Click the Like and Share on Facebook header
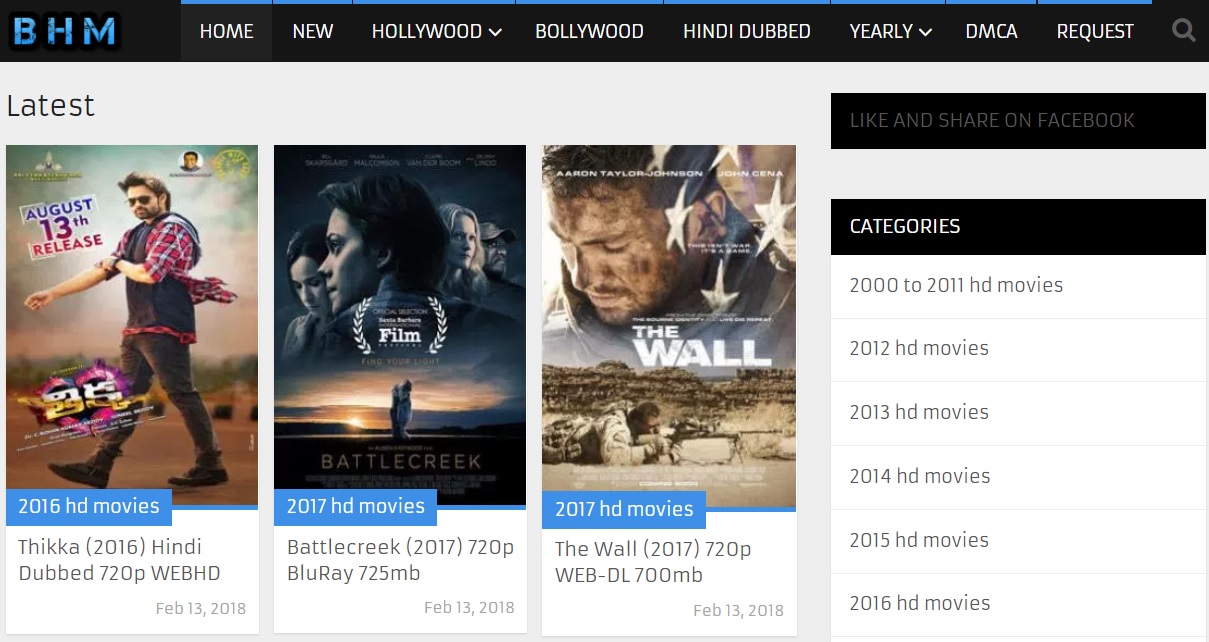Screen dimensions: 1209x642 pyautogui.click(x=1018, y=121)
